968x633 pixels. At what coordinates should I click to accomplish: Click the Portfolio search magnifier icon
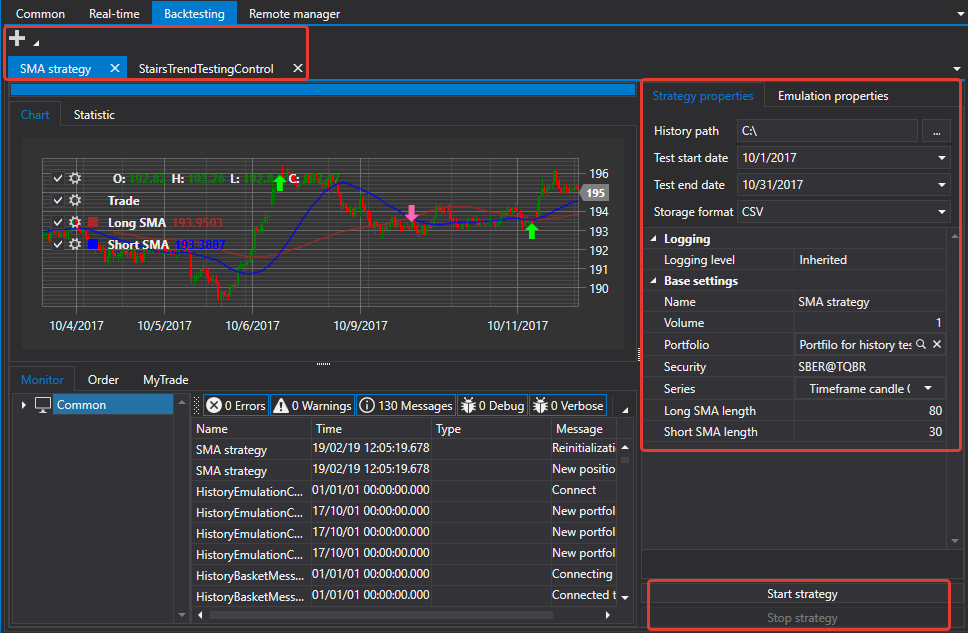(x=920, y=344)
